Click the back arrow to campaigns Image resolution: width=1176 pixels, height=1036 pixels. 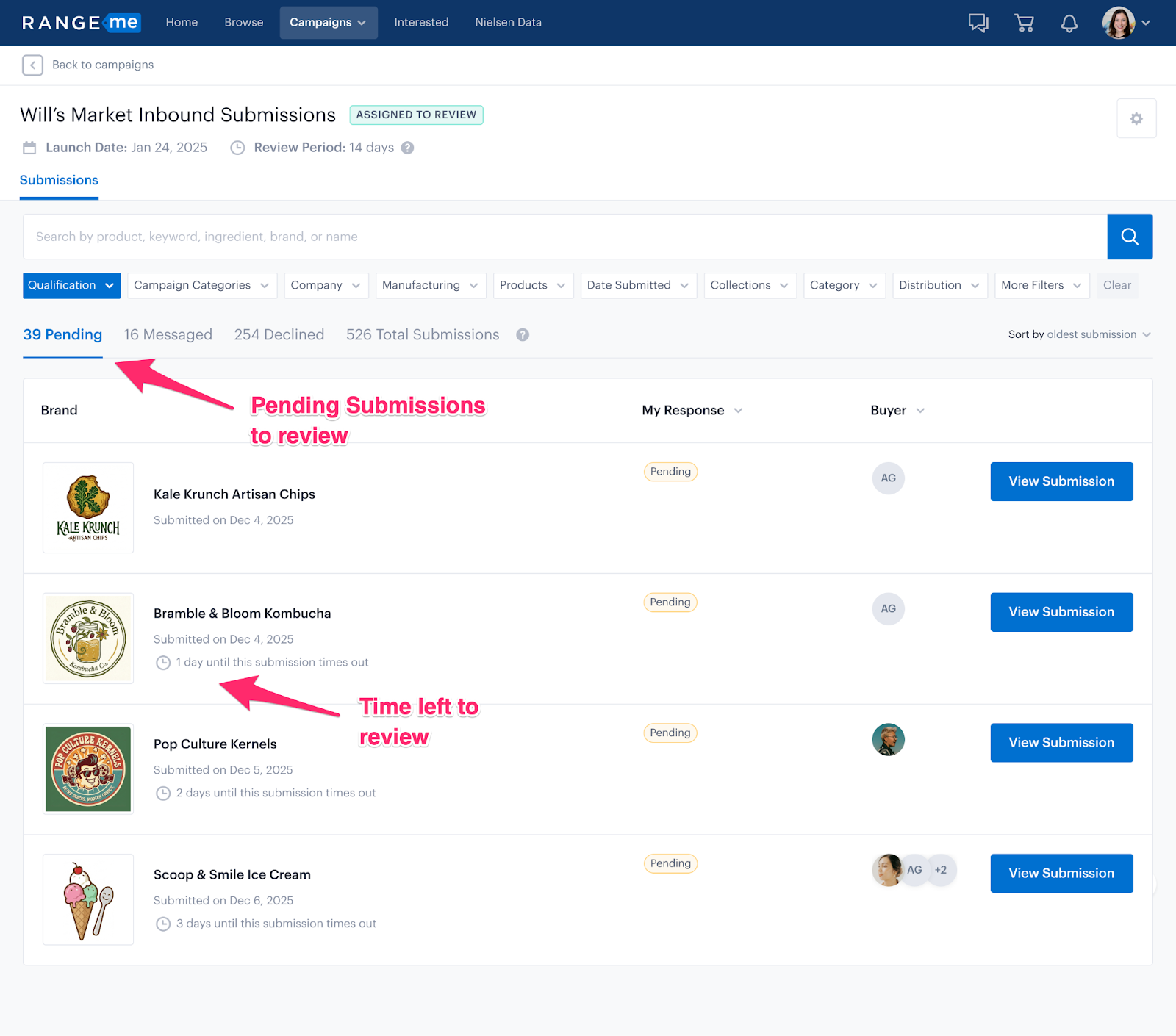pos(32,65)
